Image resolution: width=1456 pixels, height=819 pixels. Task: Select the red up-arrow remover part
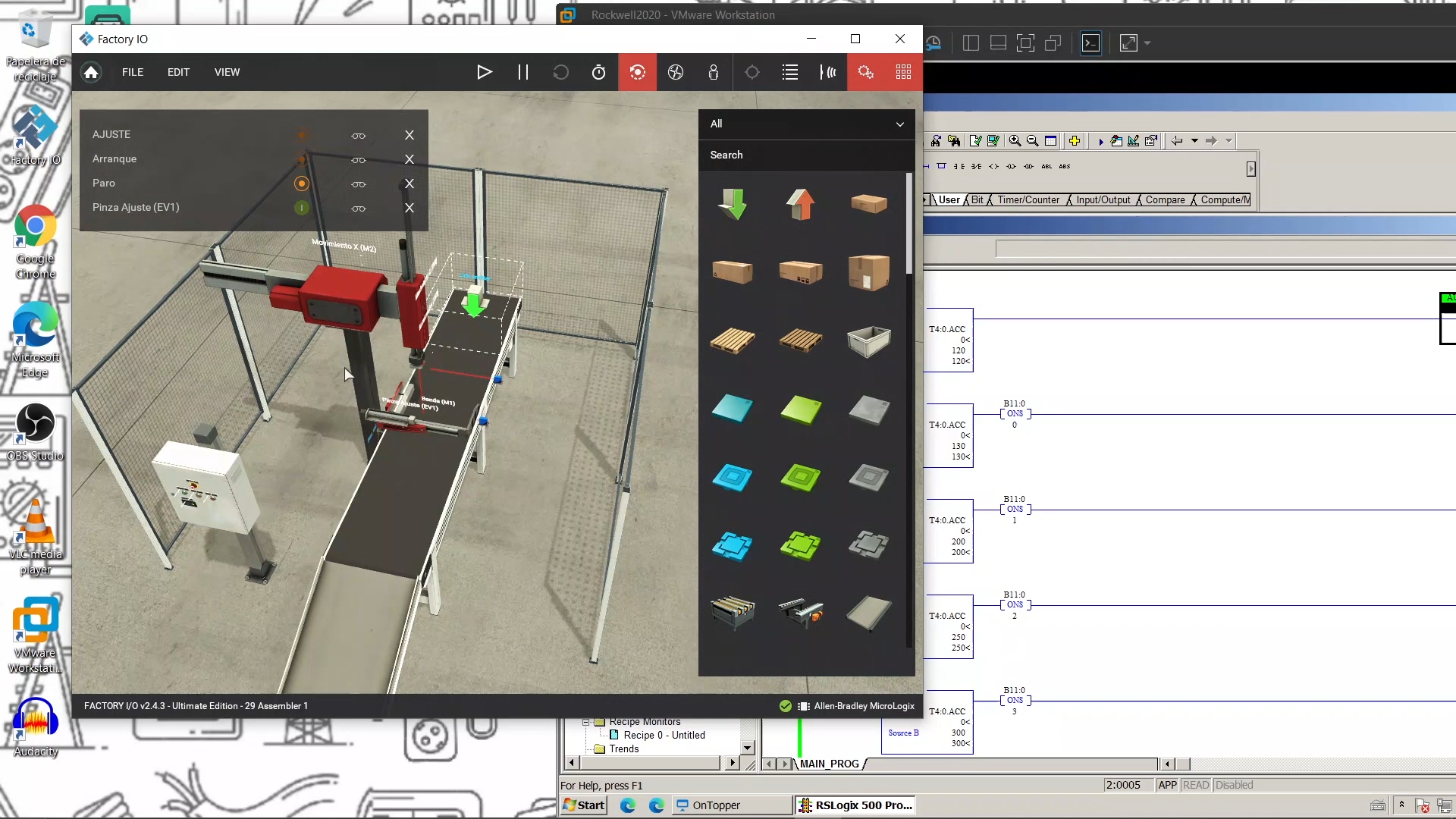[800, 203]
